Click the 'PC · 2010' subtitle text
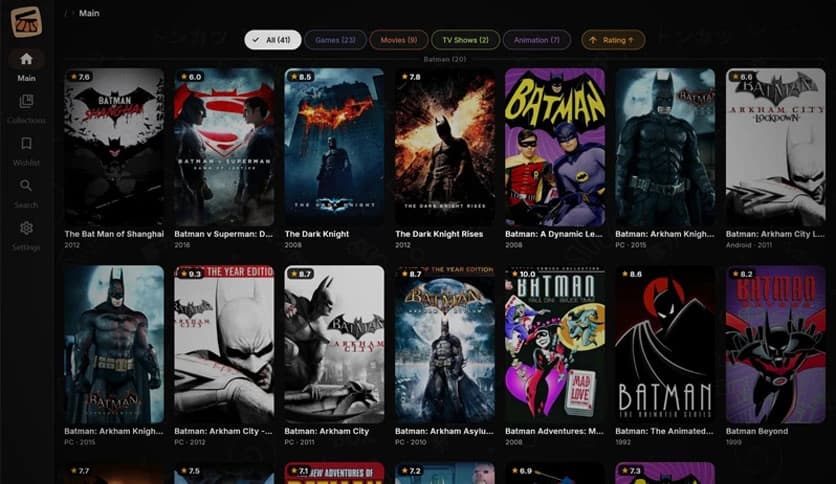Viewport: 836px width, 484px height. (411, 442)
